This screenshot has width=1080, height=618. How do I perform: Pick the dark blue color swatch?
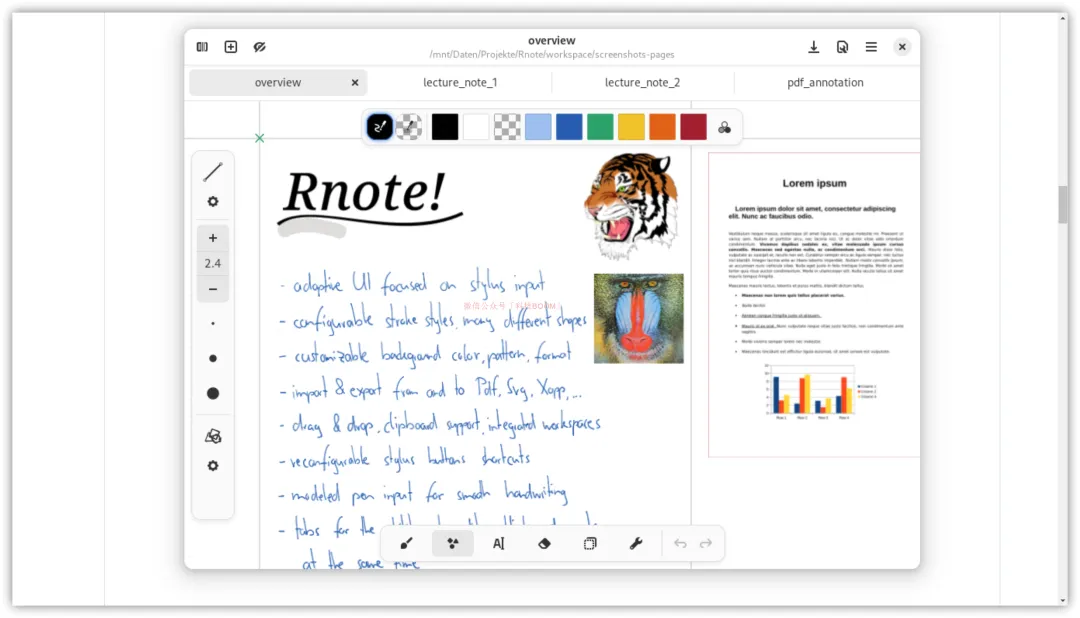569,127
